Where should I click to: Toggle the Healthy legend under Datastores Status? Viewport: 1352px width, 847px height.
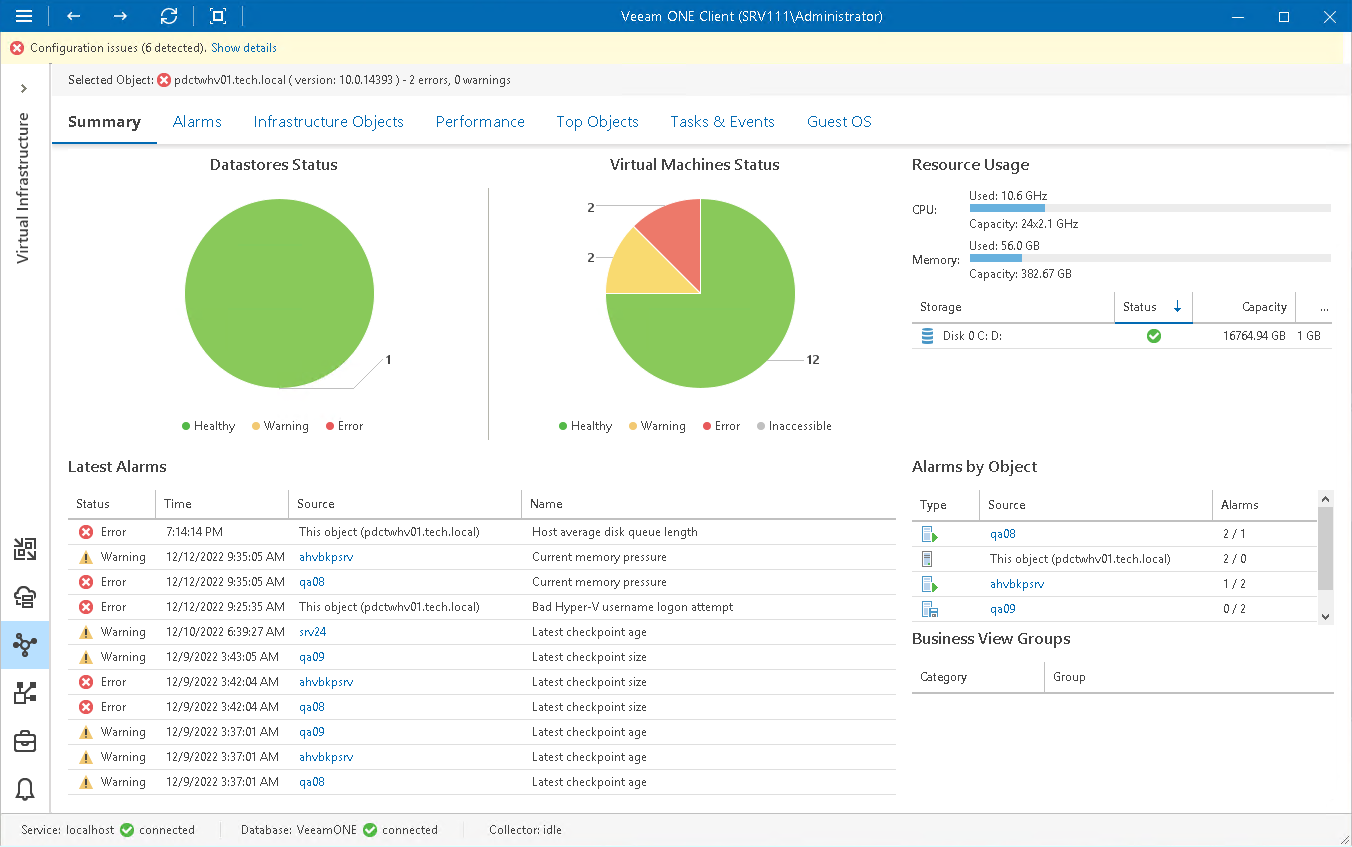[x=208, y=426]
